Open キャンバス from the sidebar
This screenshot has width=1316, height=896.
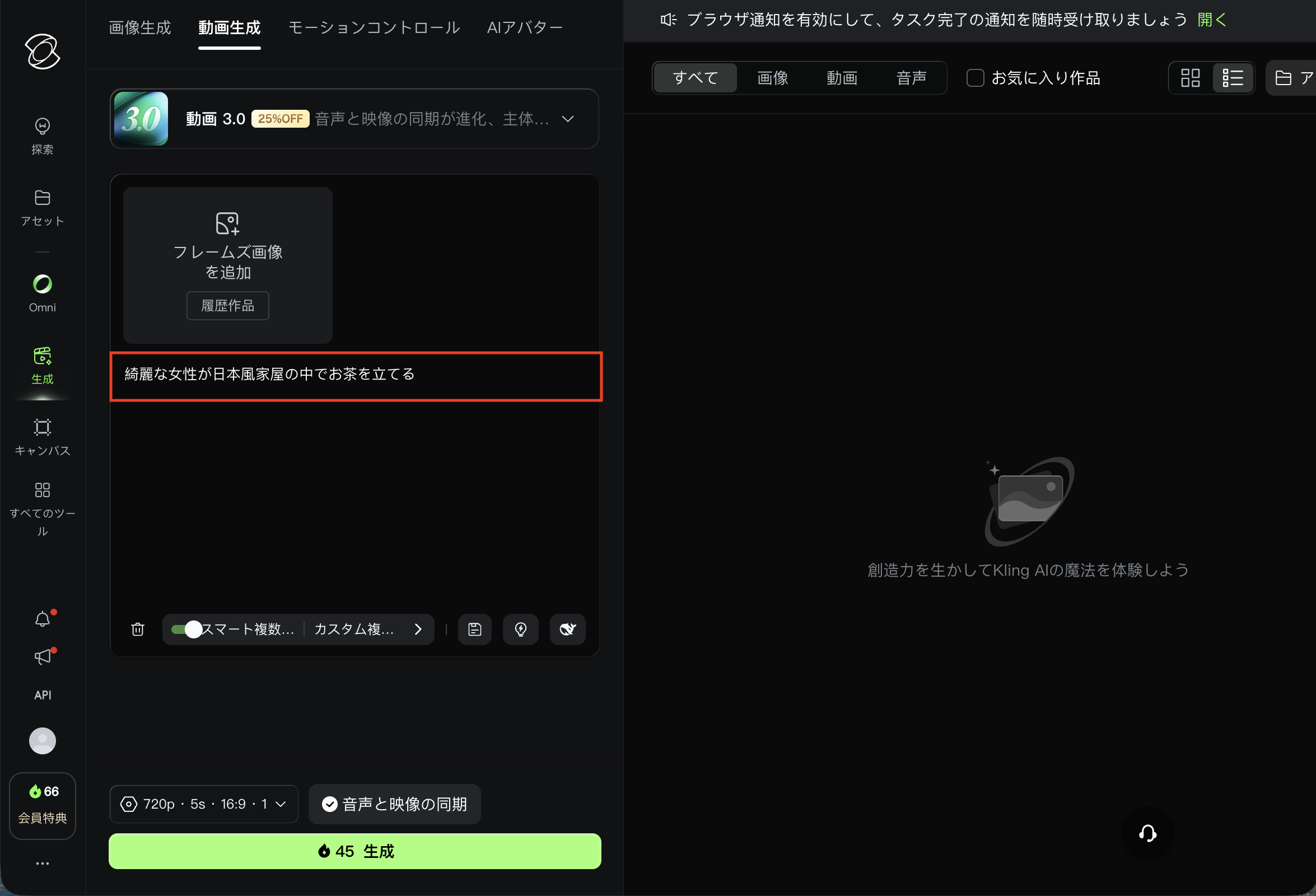point(43,437)
